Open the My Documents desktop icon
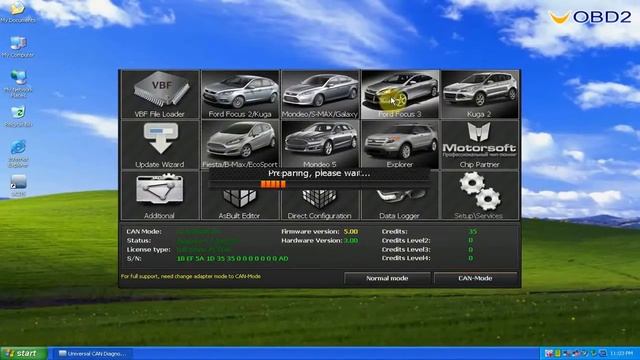Screen dimensions: 640x360 pyautogui.click(x=18, y=12)
